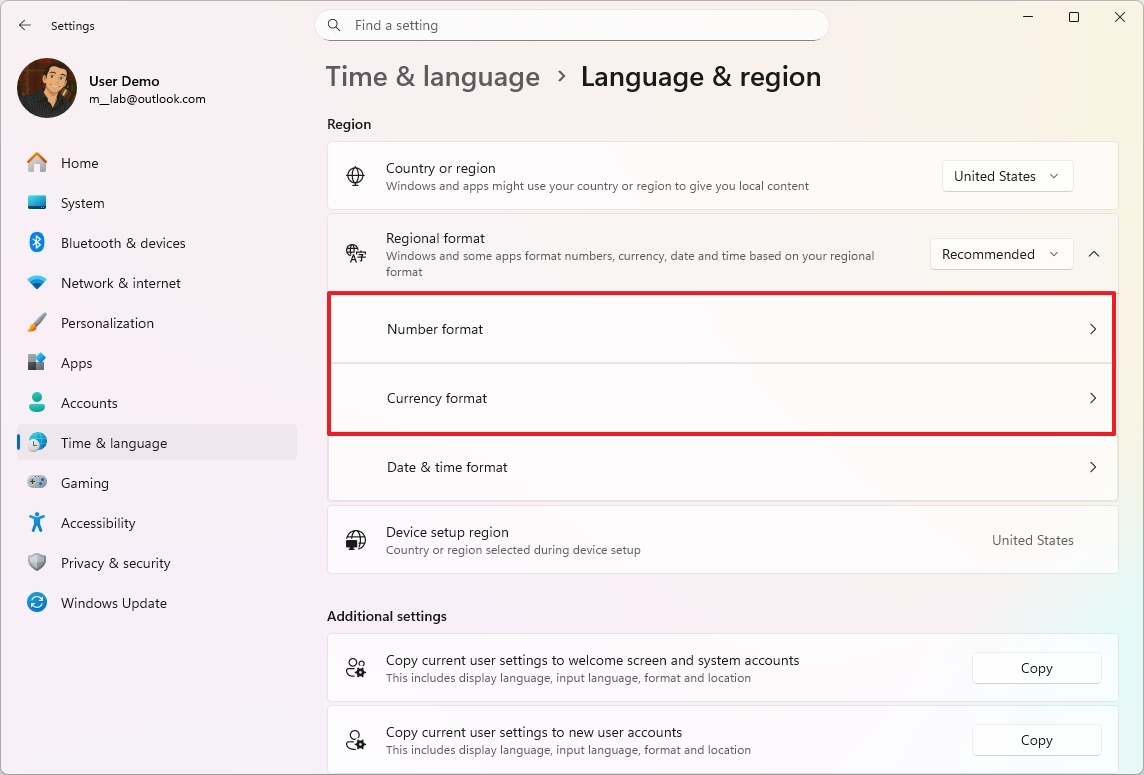This screenshot has height=775, width=1144.
Task: Open the Country or region dropdown
Action: (1007, 176)
